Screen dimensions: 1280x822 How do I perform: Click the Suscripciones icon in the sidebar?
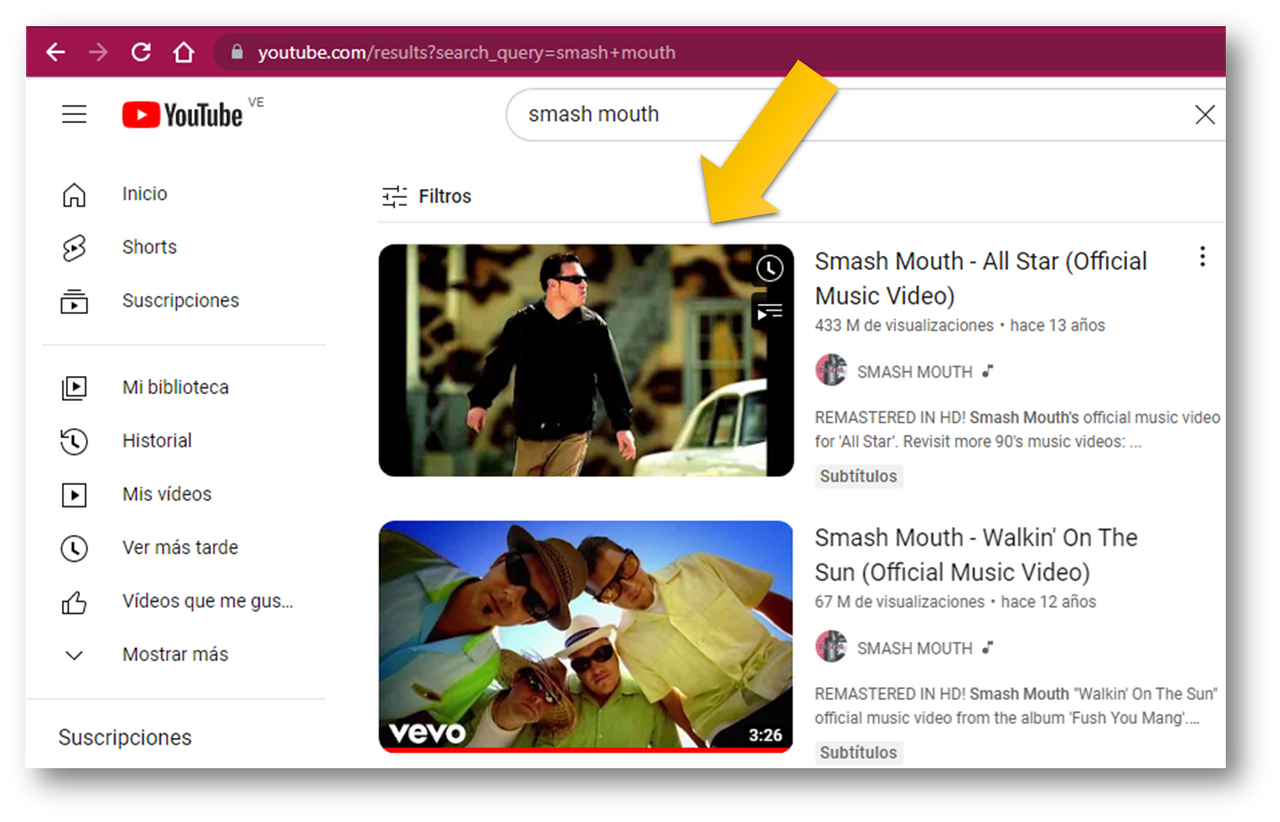click(x=74, y=301)
